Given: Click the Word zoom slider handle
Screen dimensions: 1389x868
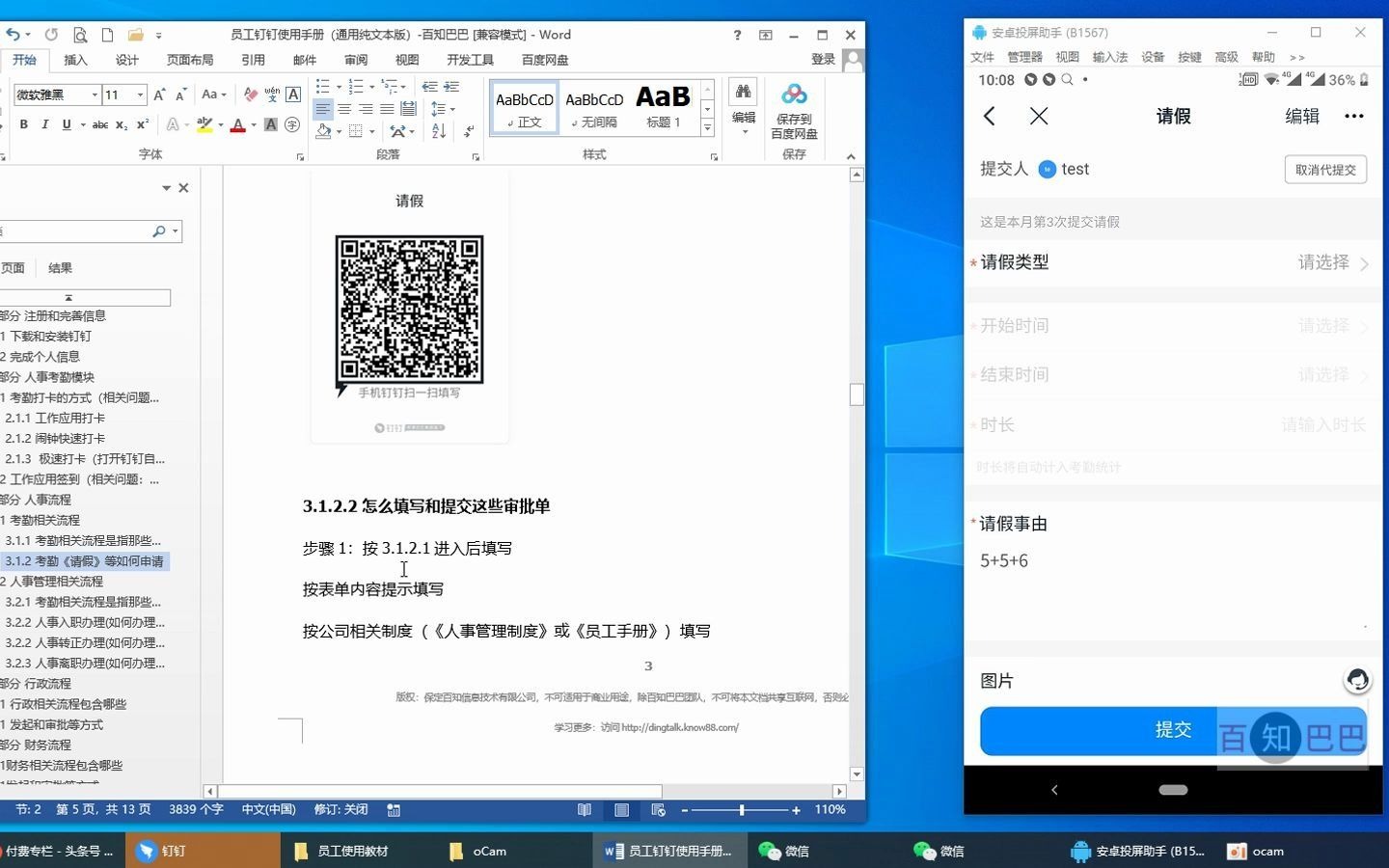Looking at the screenshot, I should click(741, 810).
